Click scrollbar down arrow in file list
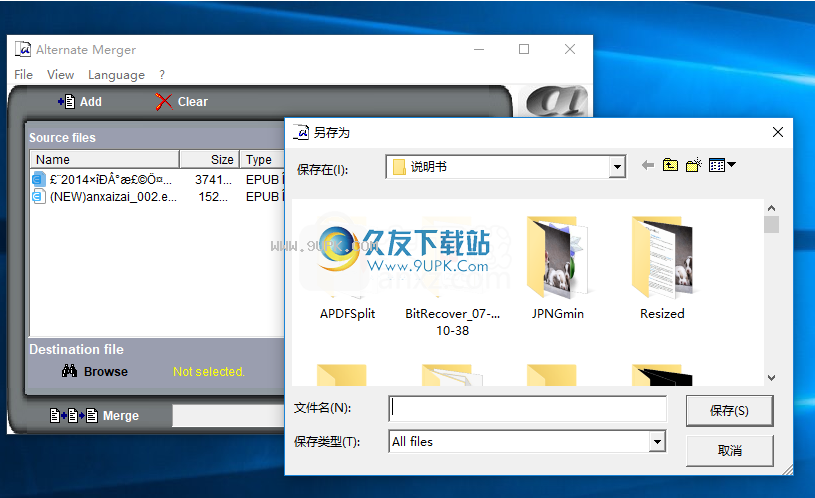This screenshot has width=815, height=498. [771, 378]
